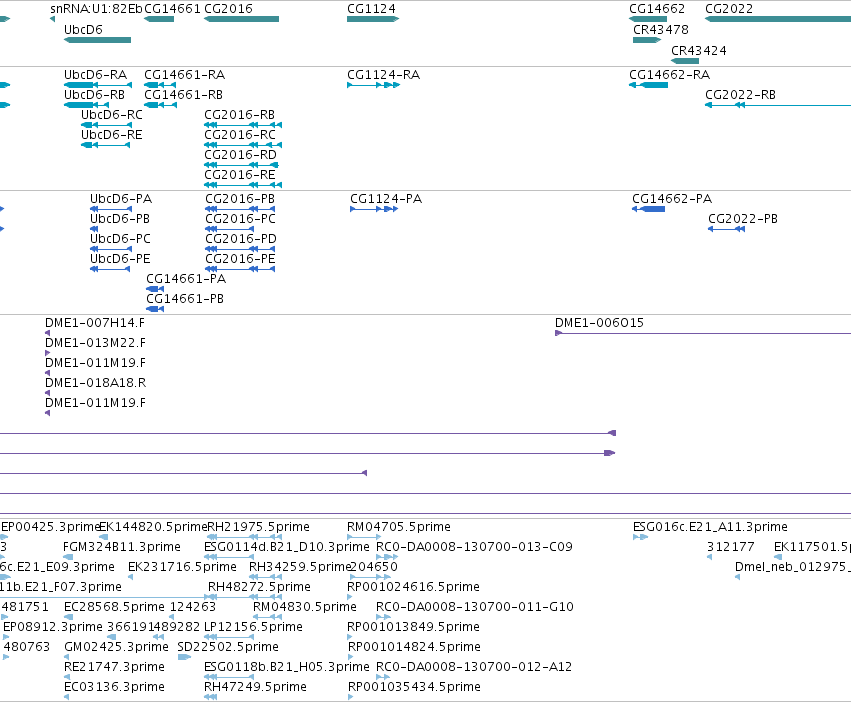Select the CG2022 gene label

pyautogui.click(x=729, y=9)
